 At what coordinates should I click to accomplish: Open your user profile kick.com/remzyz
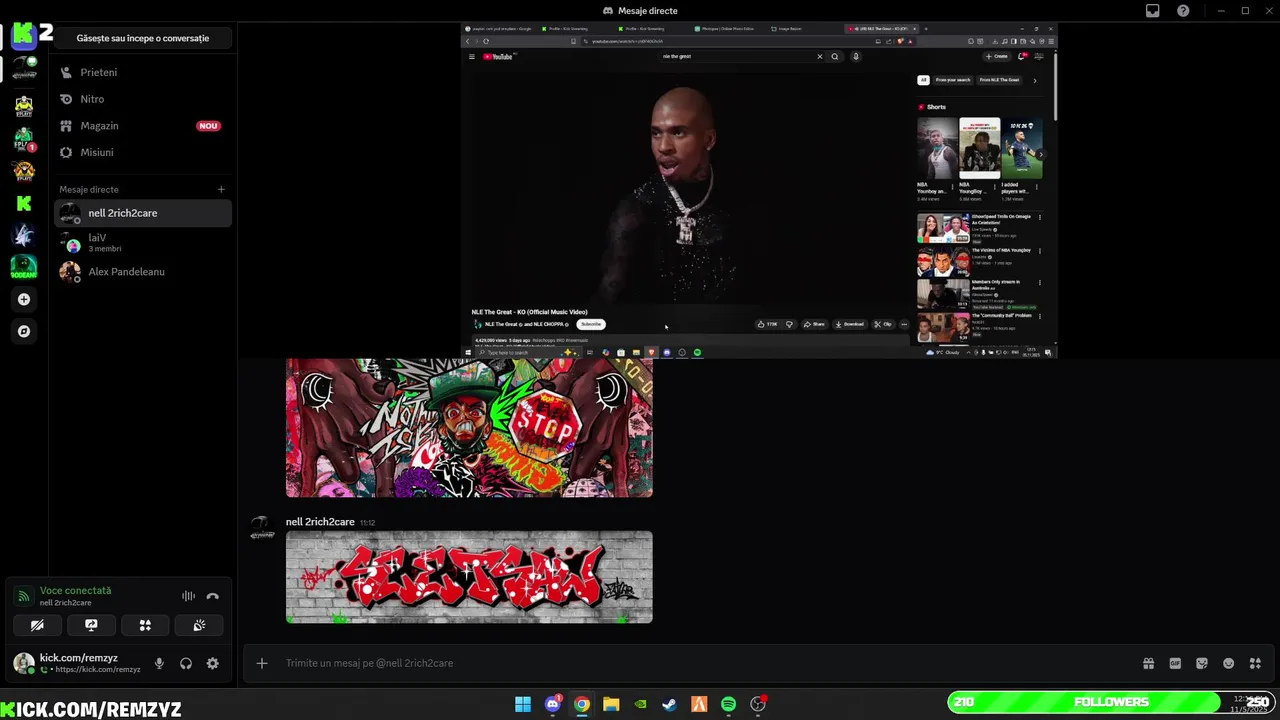[78, 663]
